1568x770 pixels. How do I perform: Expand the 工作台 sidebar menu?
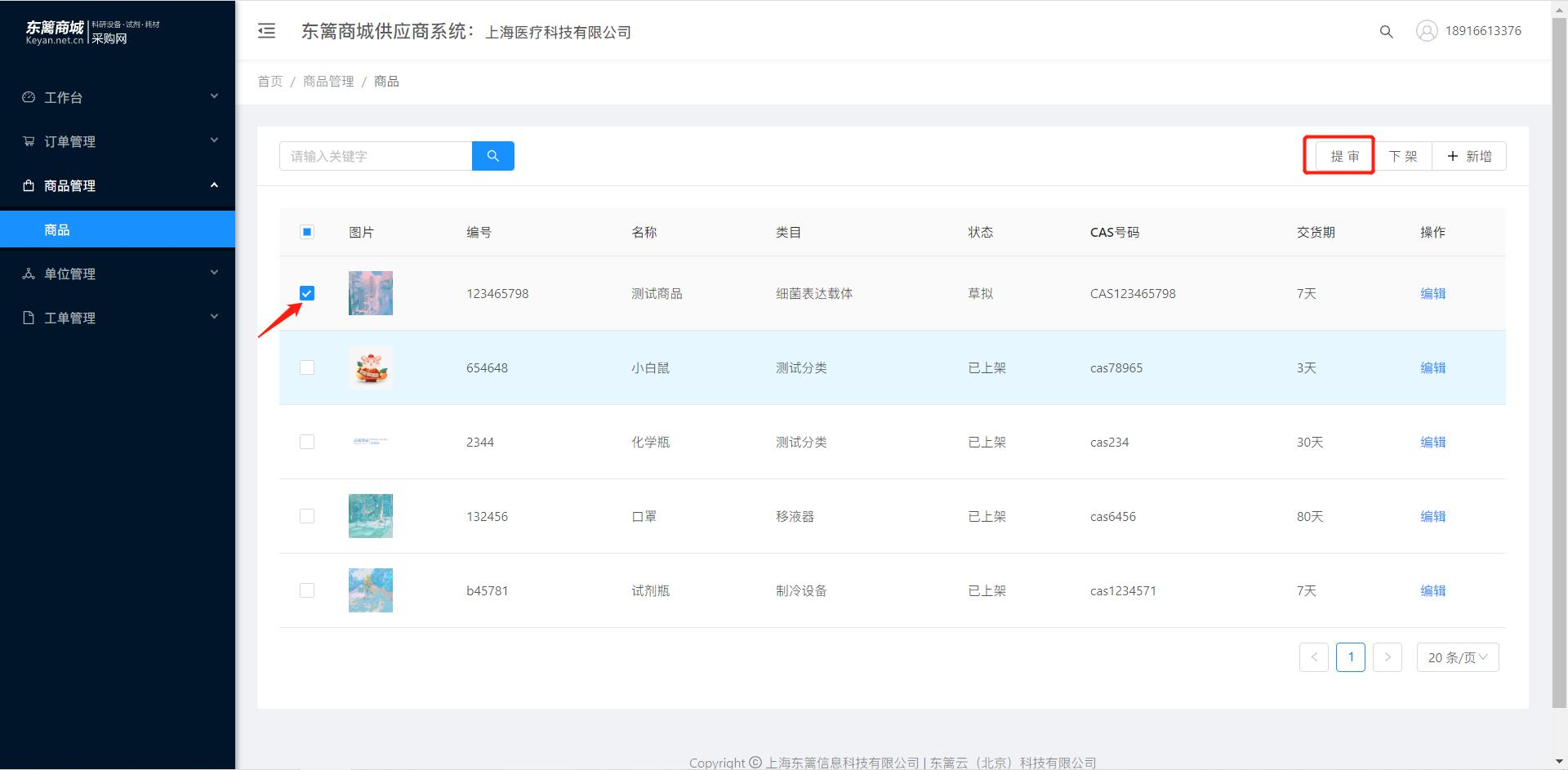118,97
